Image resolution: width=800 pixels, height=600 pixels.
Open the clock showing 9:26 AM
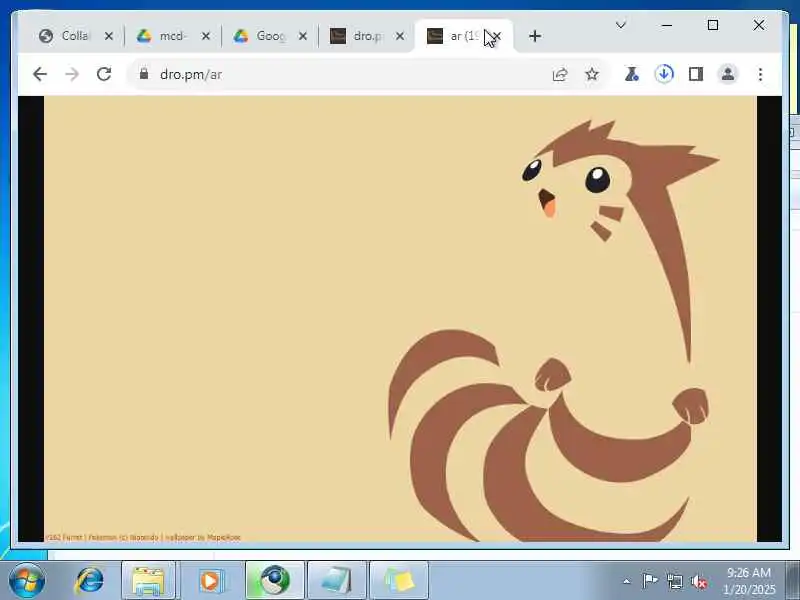[x=749, y=581]
